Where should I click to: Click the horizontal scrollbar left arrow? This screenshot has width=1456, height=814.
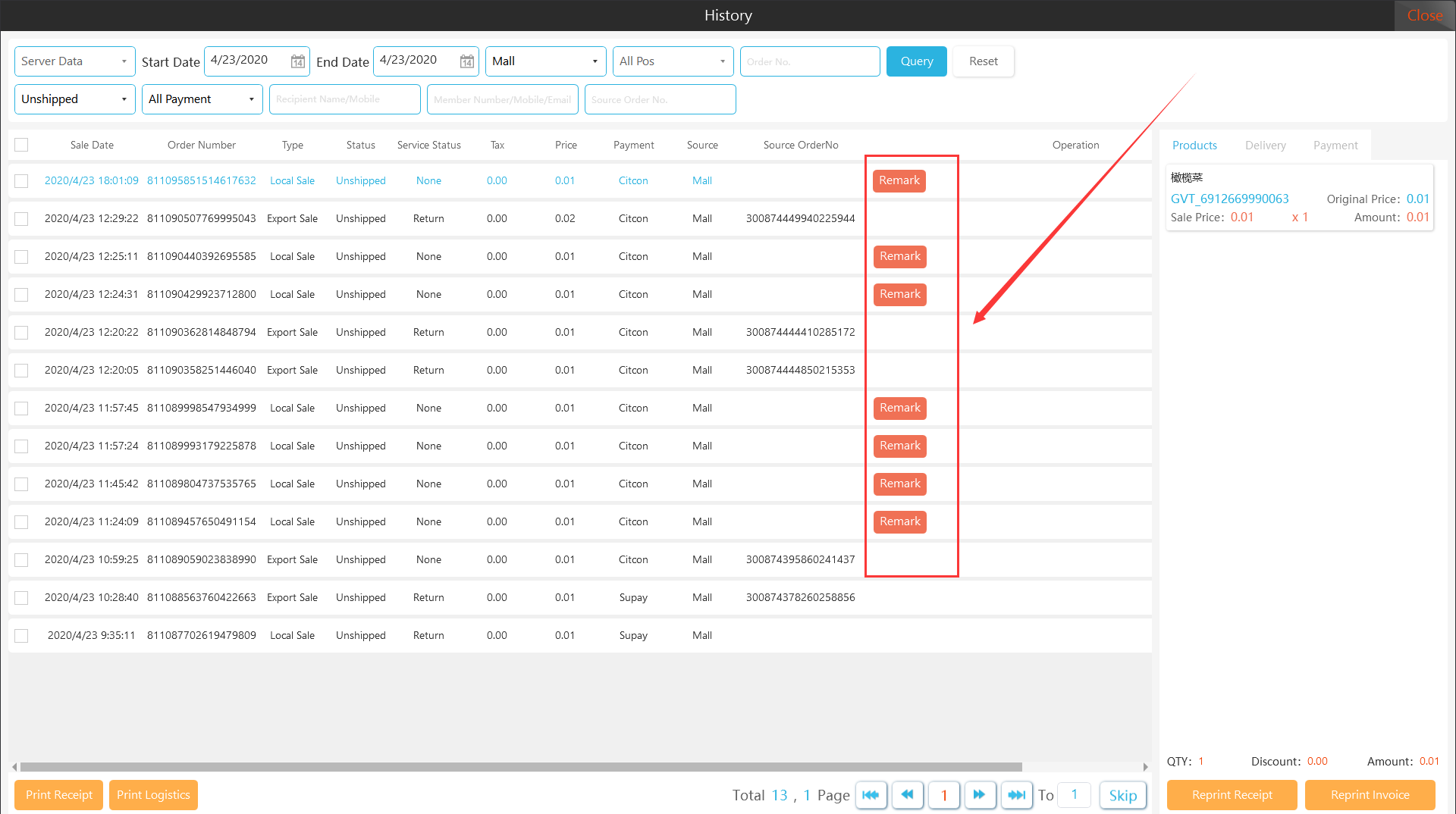(x=14, y=767)
